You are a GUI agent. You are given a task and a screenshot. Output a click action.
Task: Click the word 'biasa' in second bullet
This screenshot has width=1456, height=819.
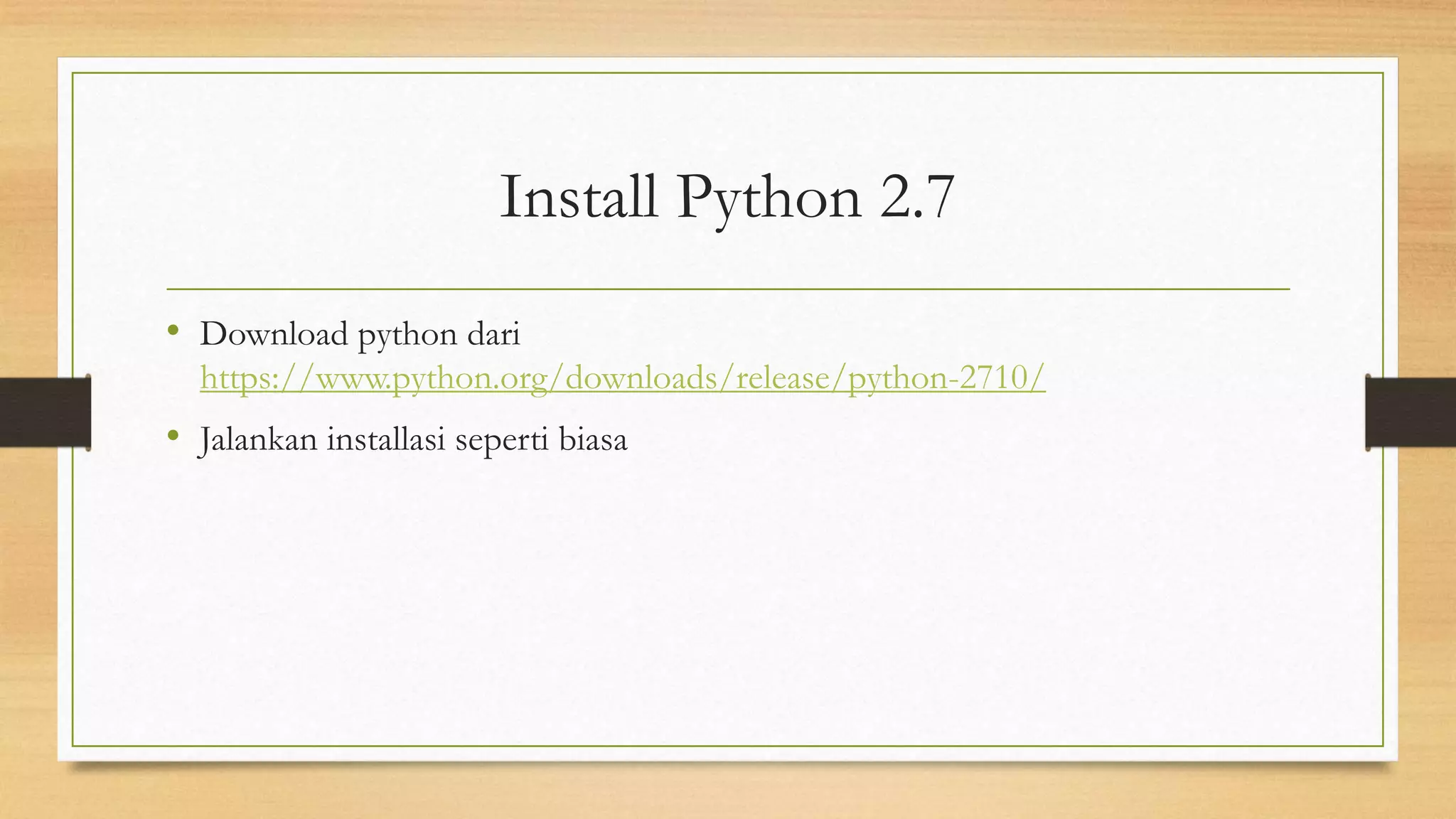point(593,439)
